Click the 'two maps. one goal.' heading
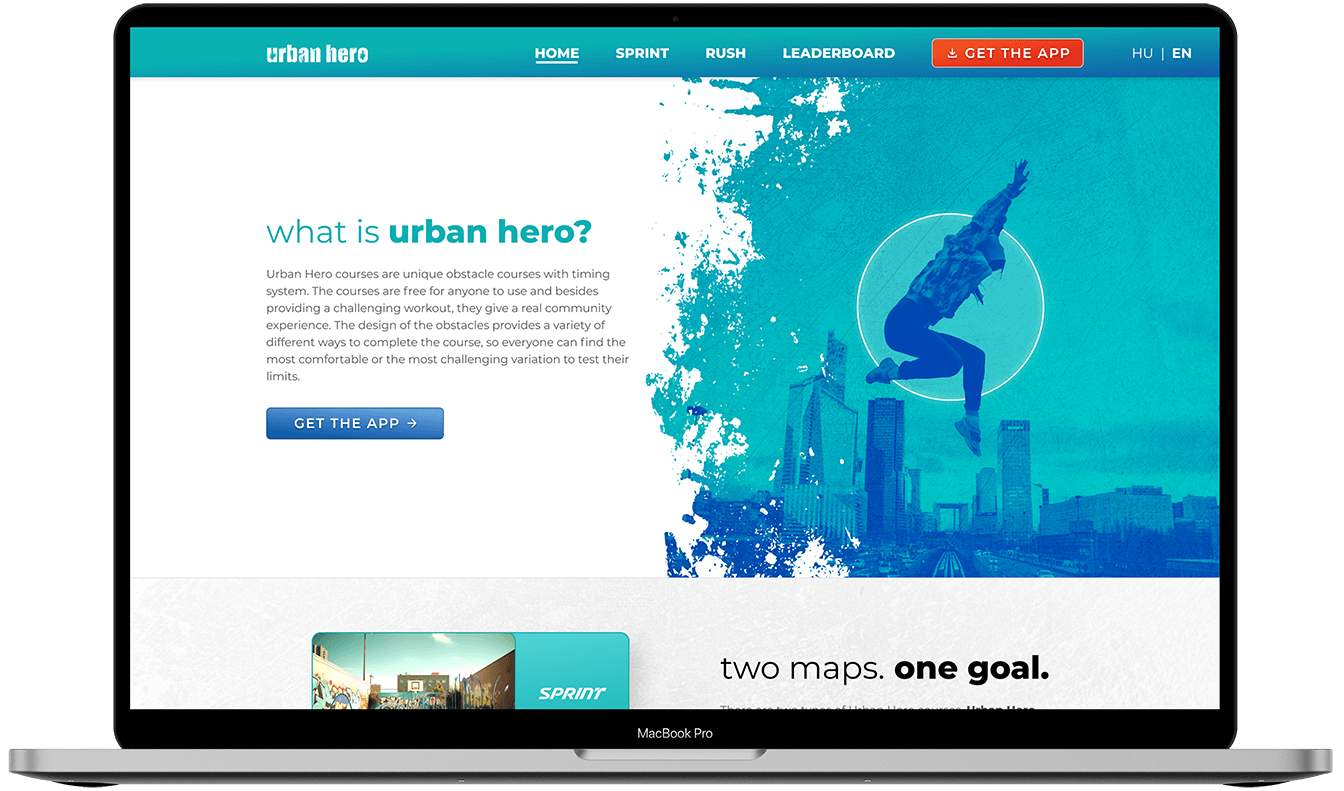The image size is (1344, 791). pos(884,668)
